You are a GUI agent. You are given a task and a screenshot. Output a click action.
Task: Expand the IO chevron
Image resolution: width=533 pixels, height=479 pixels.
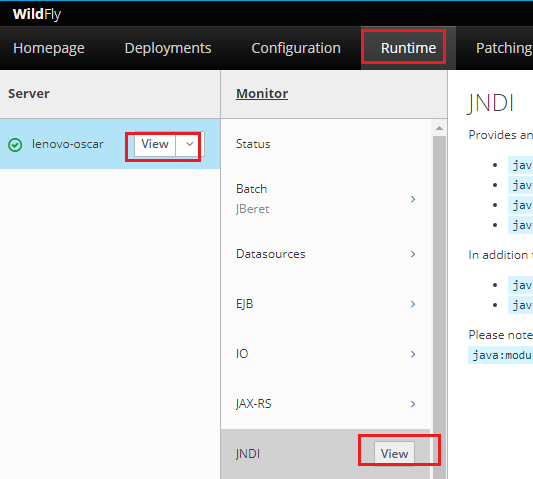point(413,354)
